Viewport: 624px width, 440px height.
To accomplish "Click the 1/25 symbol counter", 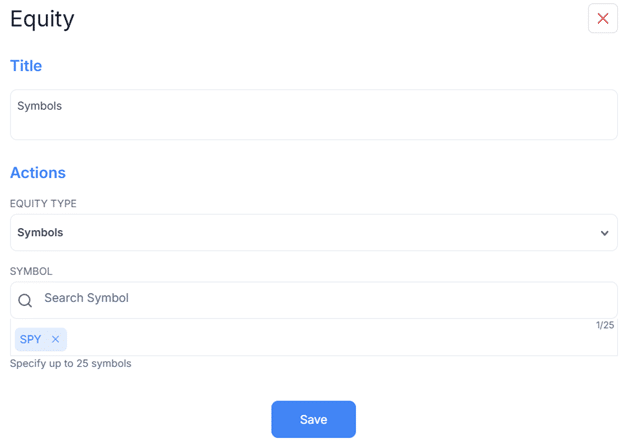I will click(x=604, y=325).
